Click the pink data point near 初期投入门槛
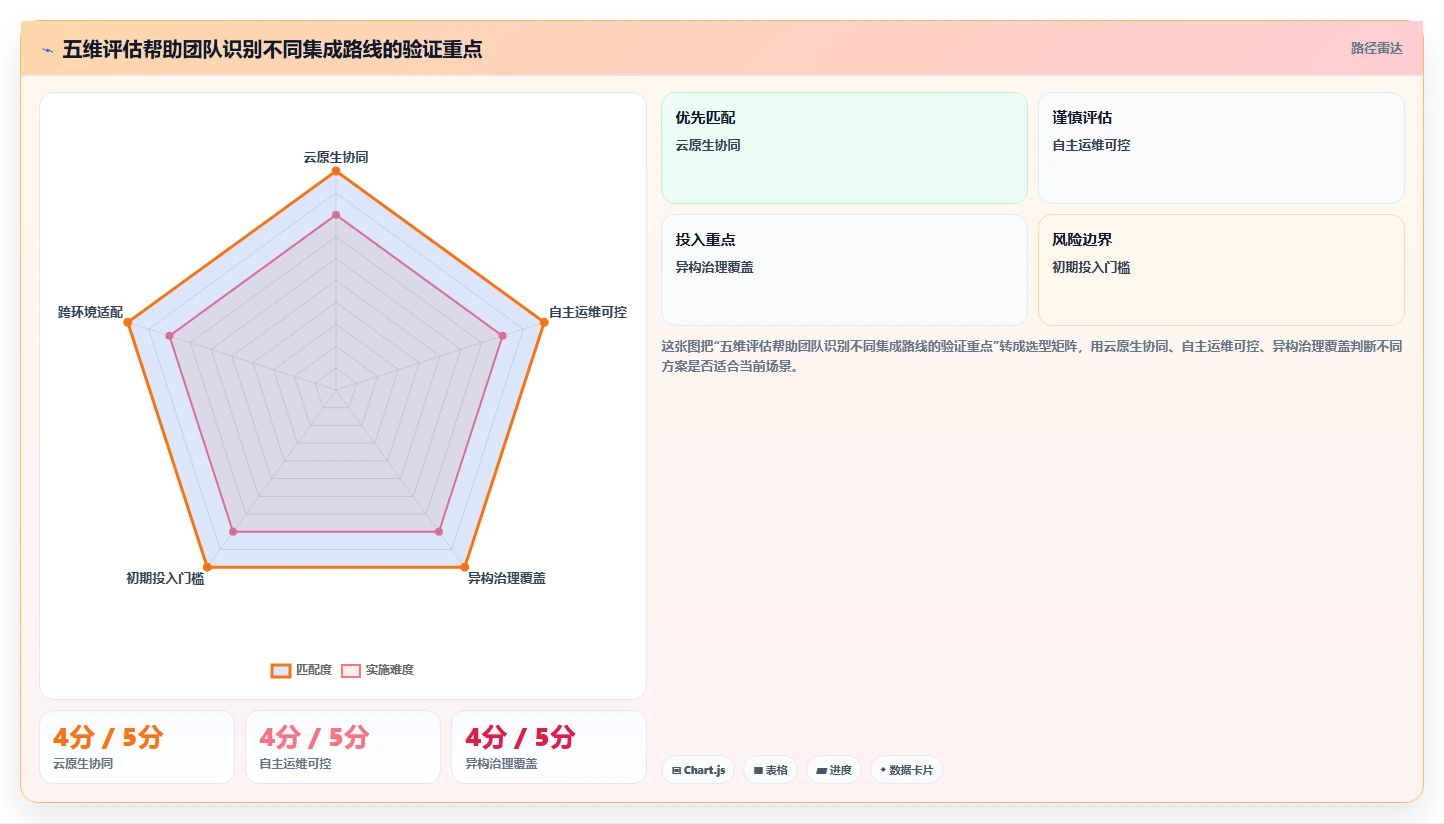This screenshot has width=1444, height=824. (x=233, y=532)
